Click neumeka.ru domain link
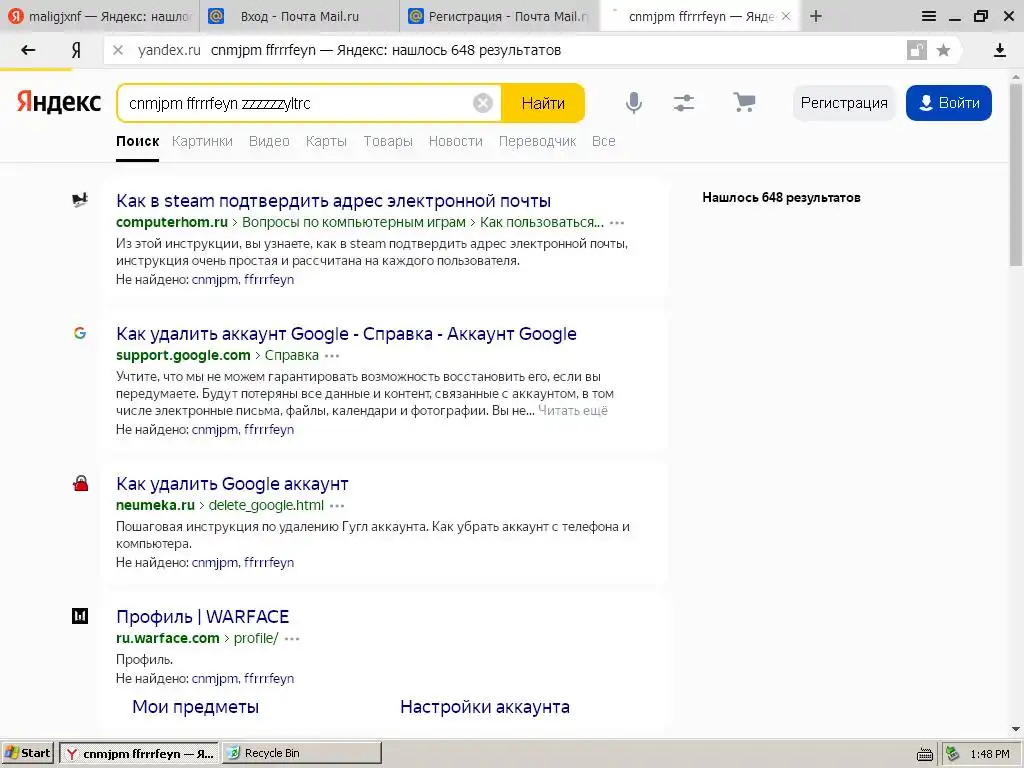1024x768 pixels. click(155, 505)
